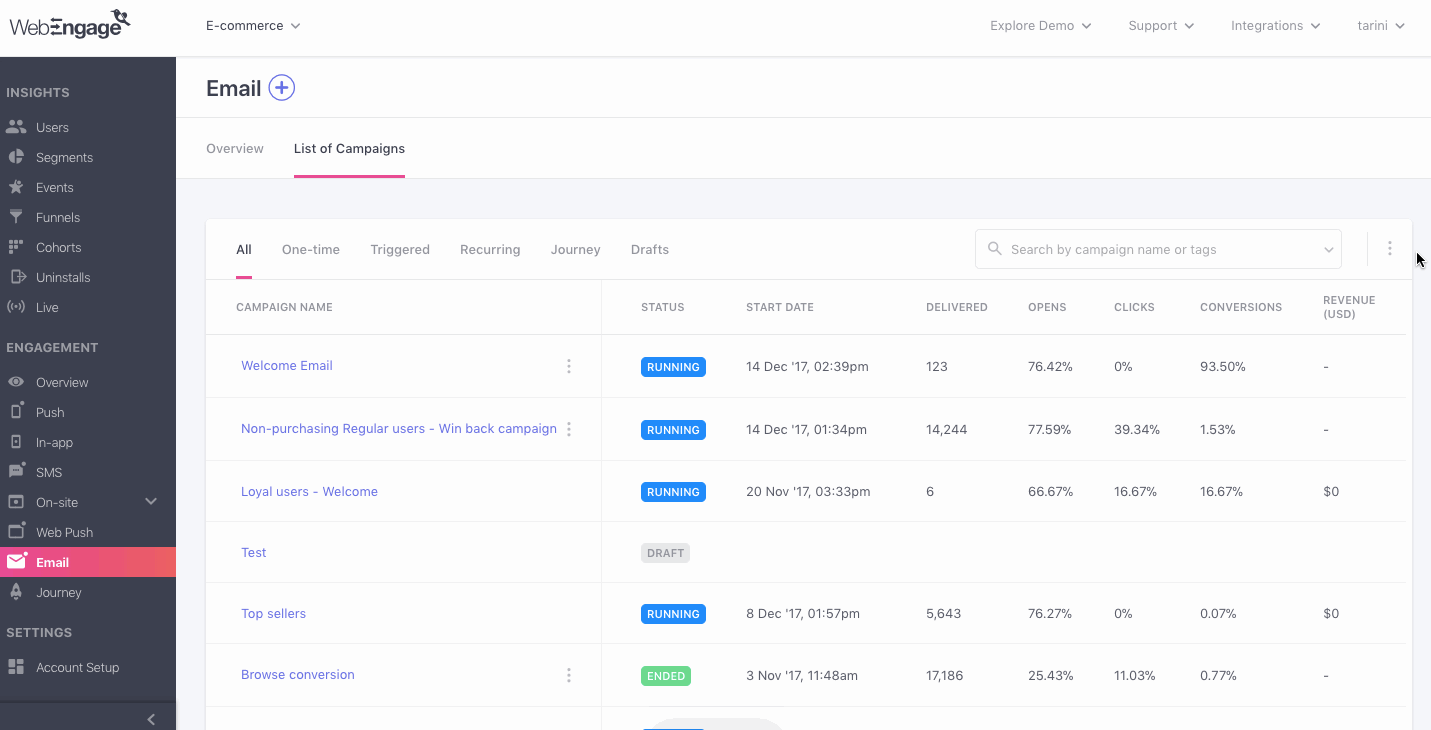1431x730 pixels.
Task: Select the All campaigns filter tab
Action: [244, 250]
